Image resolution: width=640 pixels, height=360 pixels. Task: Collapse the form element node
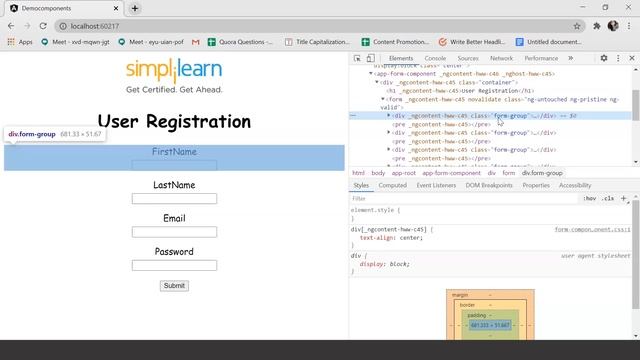[x=383, y=99]
